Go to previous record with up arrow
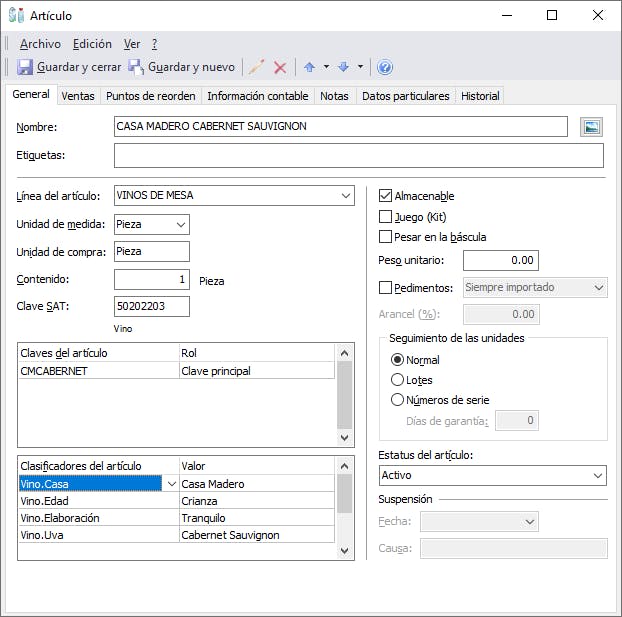Image resolution: width=622 pixels, height=617 pixels. 309,67
